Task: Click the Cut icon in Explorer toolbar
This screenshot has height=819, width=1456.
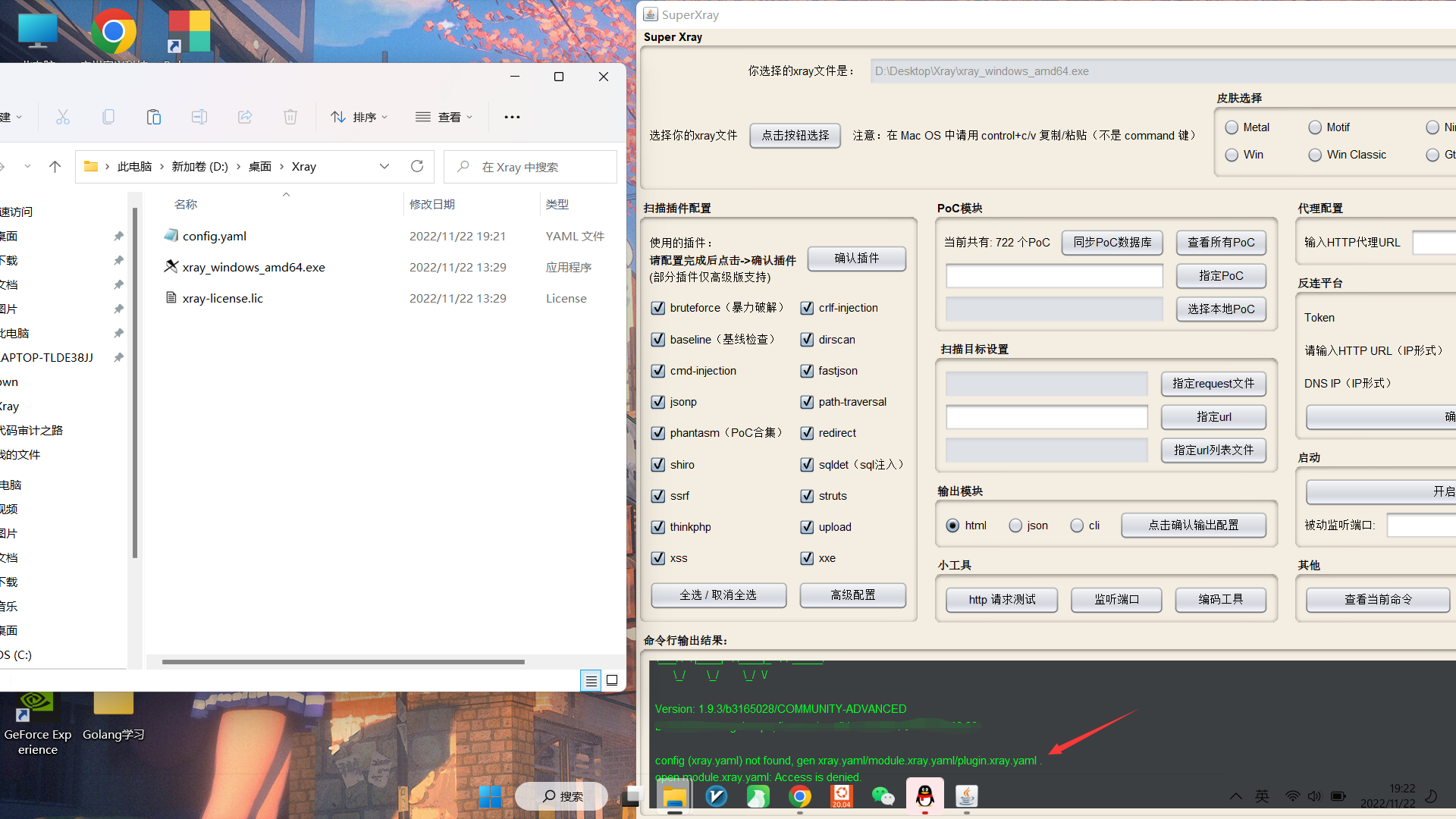Action: click(63, 117)
